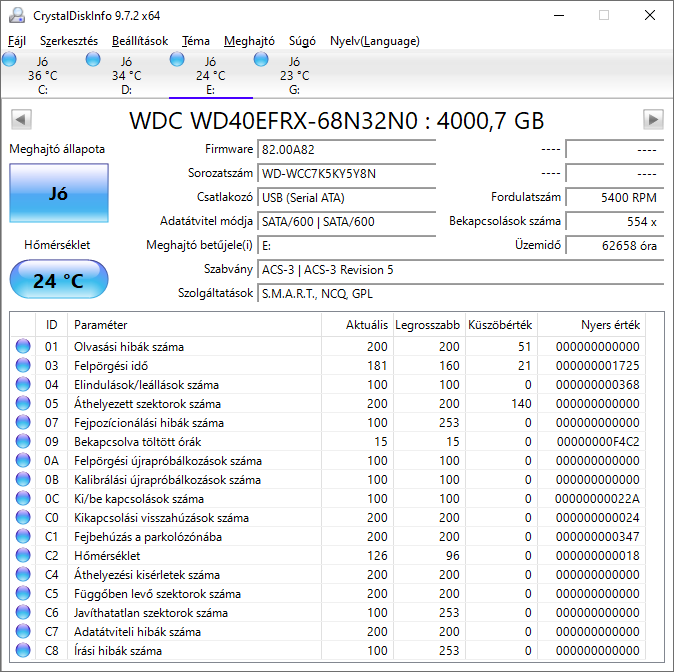Image resolution: width=674 pixels, height=672 pixels.
Task: Click the 24 °C temperature button
Action: coord(58,281)
